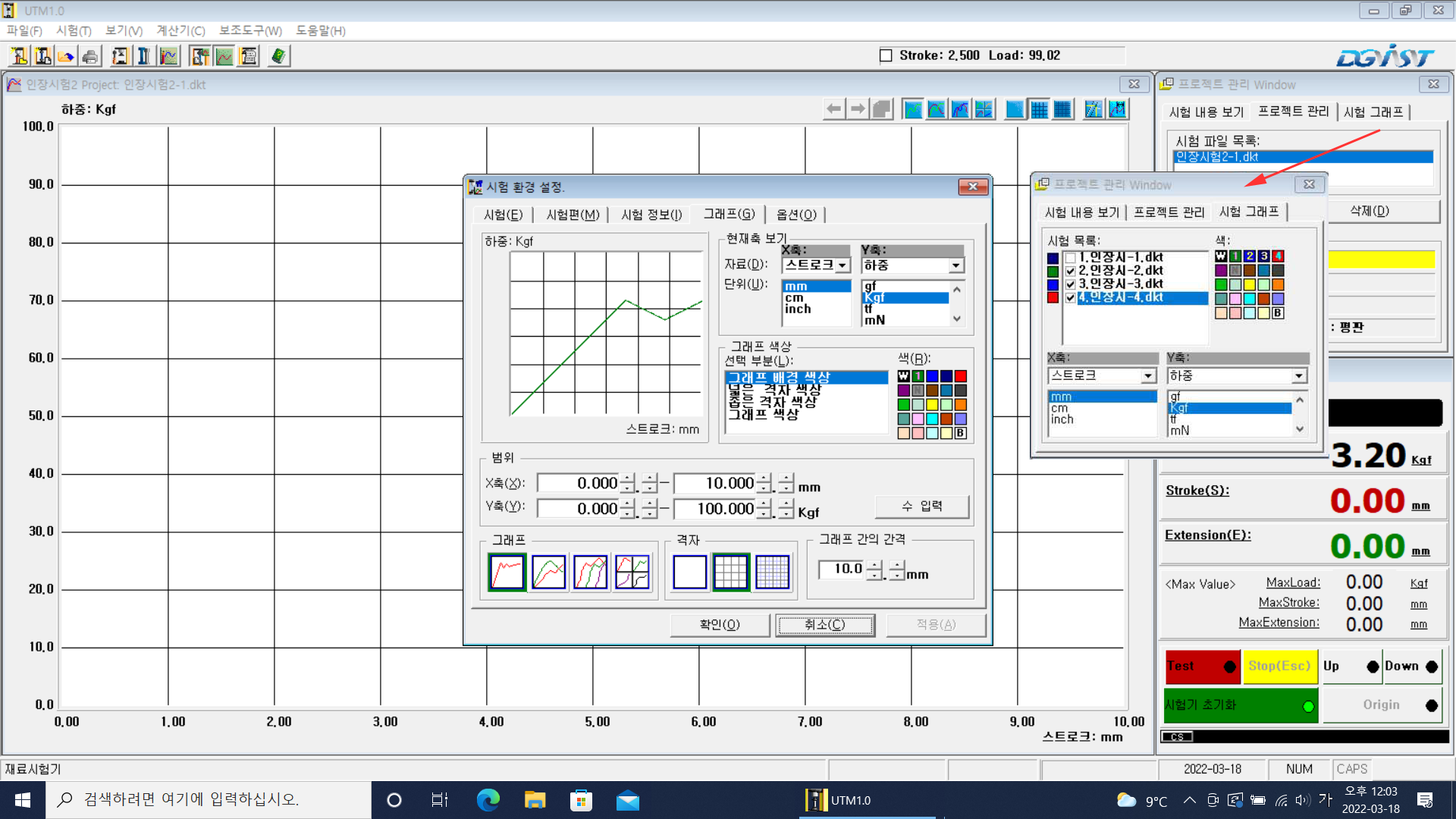Click the 취소(C) button
This screenshot has width=1456, height=819.
click(x=824, y=625)
